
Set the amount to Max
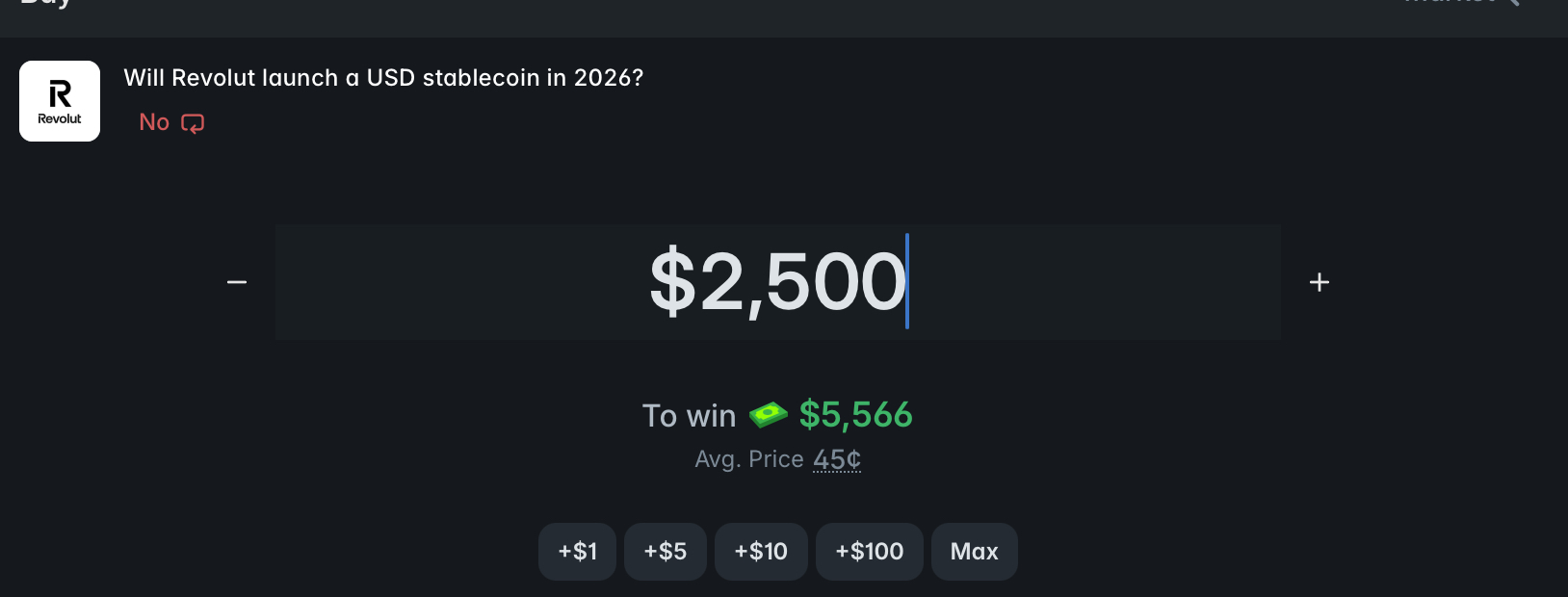coord(974,552)
